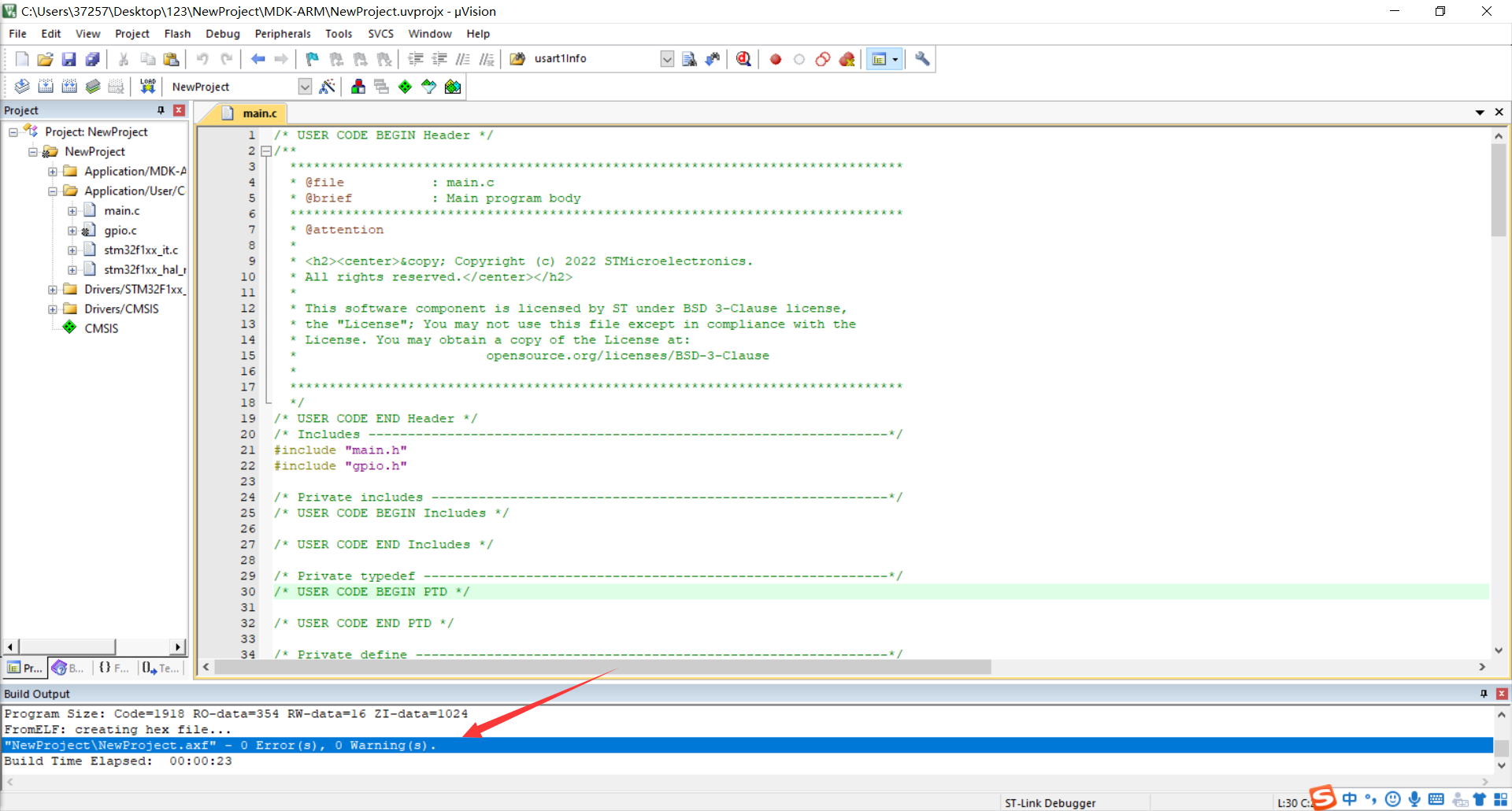
Task: Collapse the Project: NewProject tree root
Action: (13, 132)
